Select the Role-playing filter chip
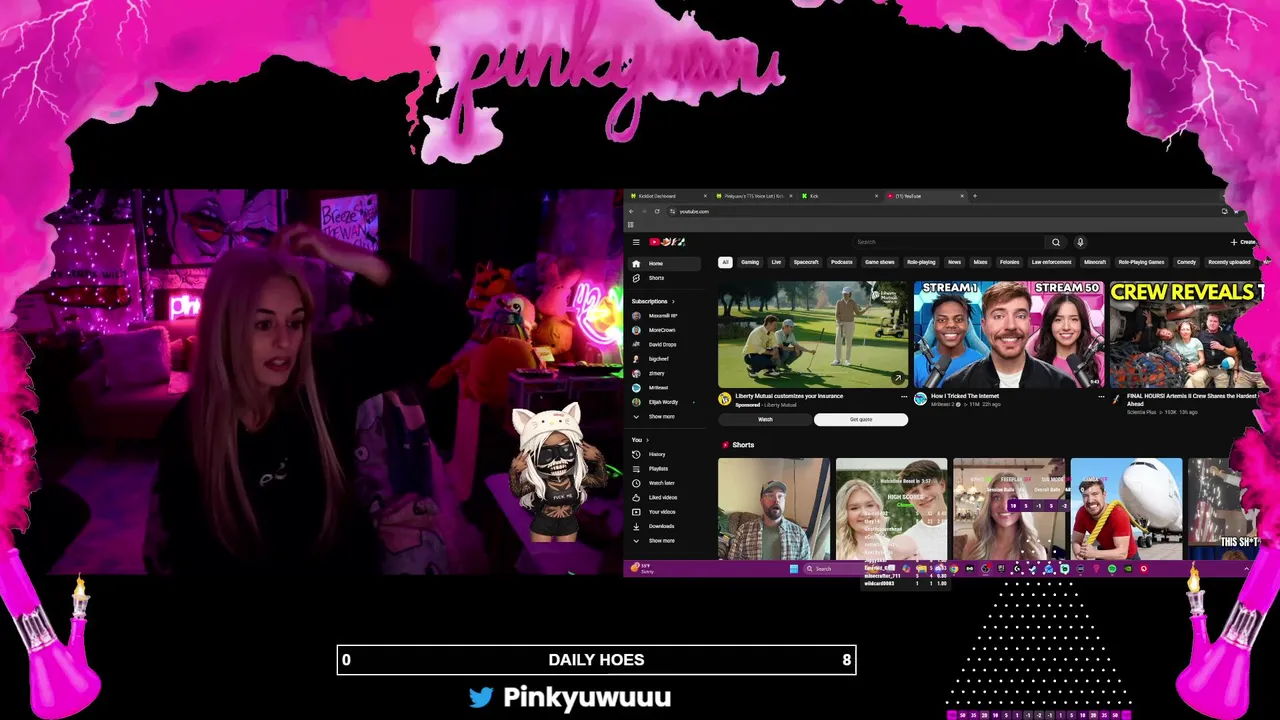This screenshot has width=1280, height=720. coord(921,262)
